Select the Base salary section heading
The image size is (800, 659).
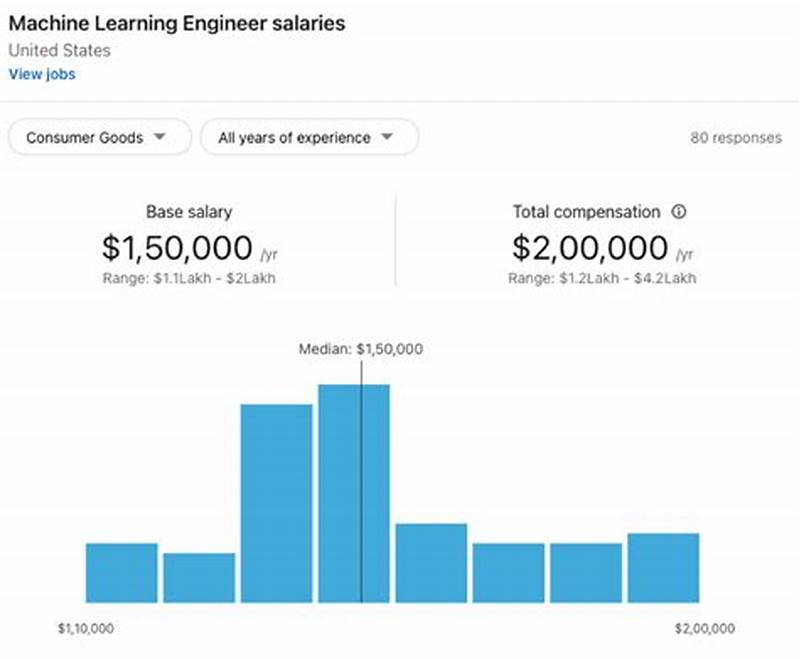pyautogui.click(x=189, y=211)
